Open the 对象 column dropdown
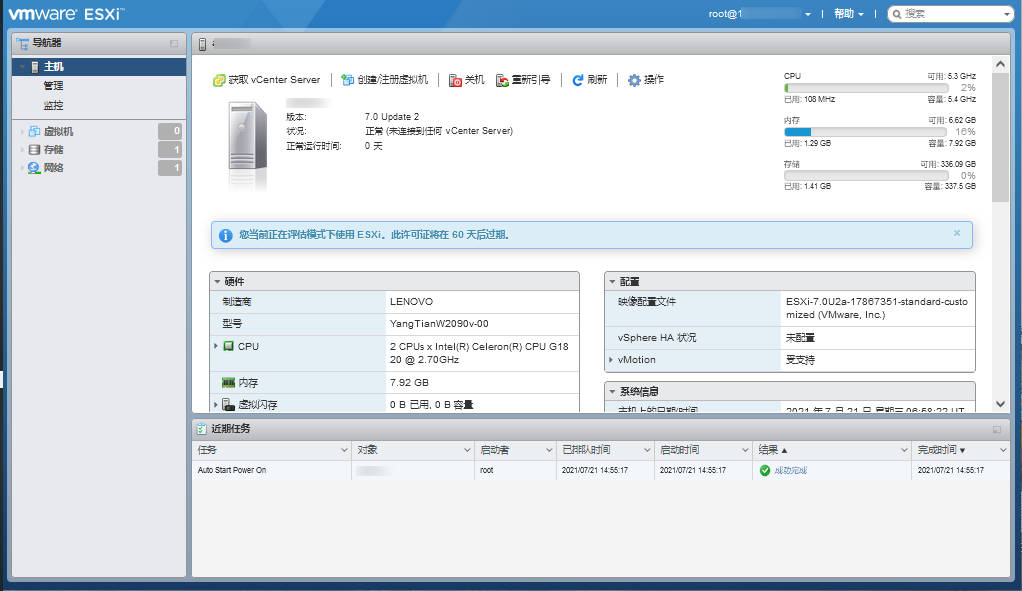1022x591 pixels. tap(467, 450)
